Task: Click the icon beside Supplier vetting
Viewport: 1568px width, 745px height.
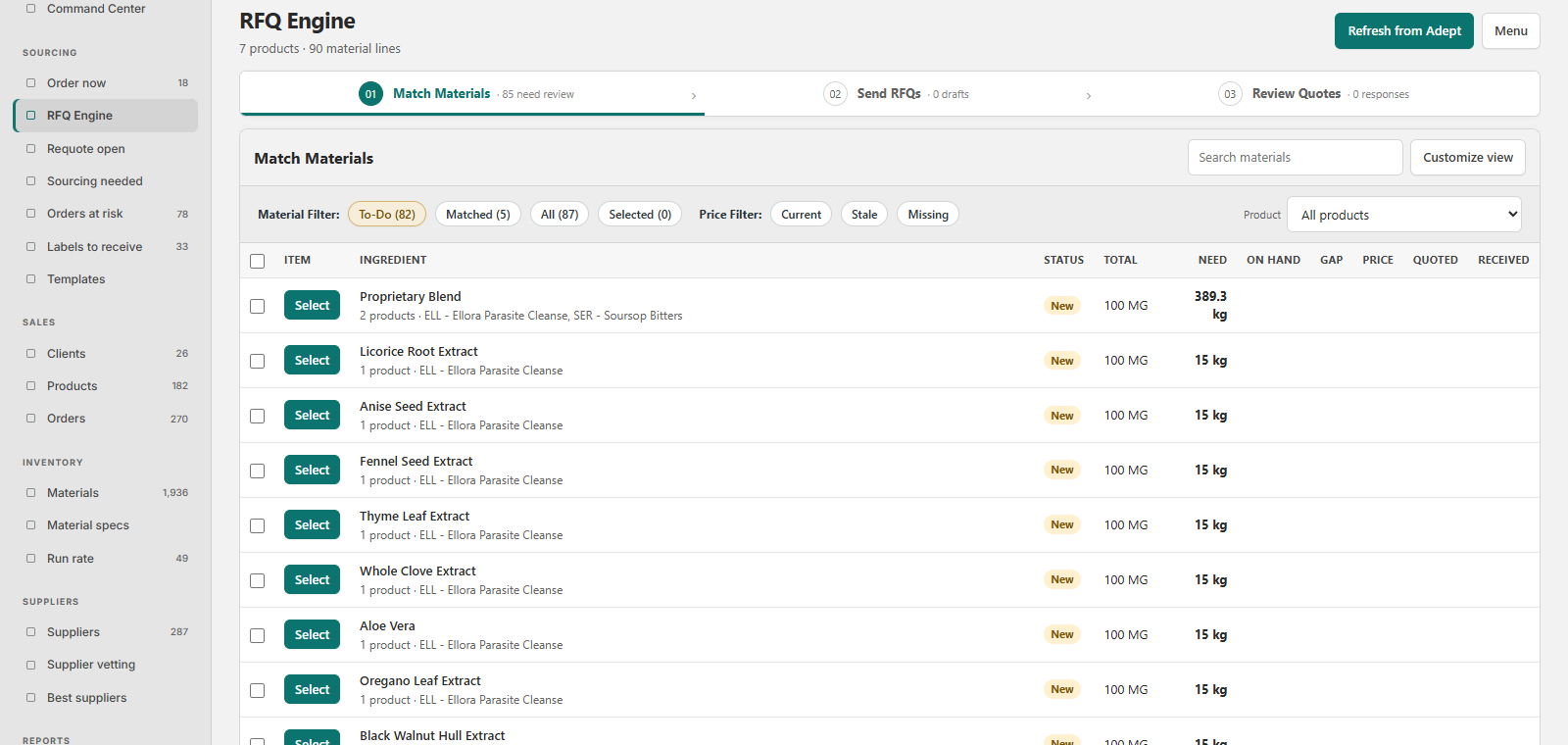Action: (x=30, y=665)
